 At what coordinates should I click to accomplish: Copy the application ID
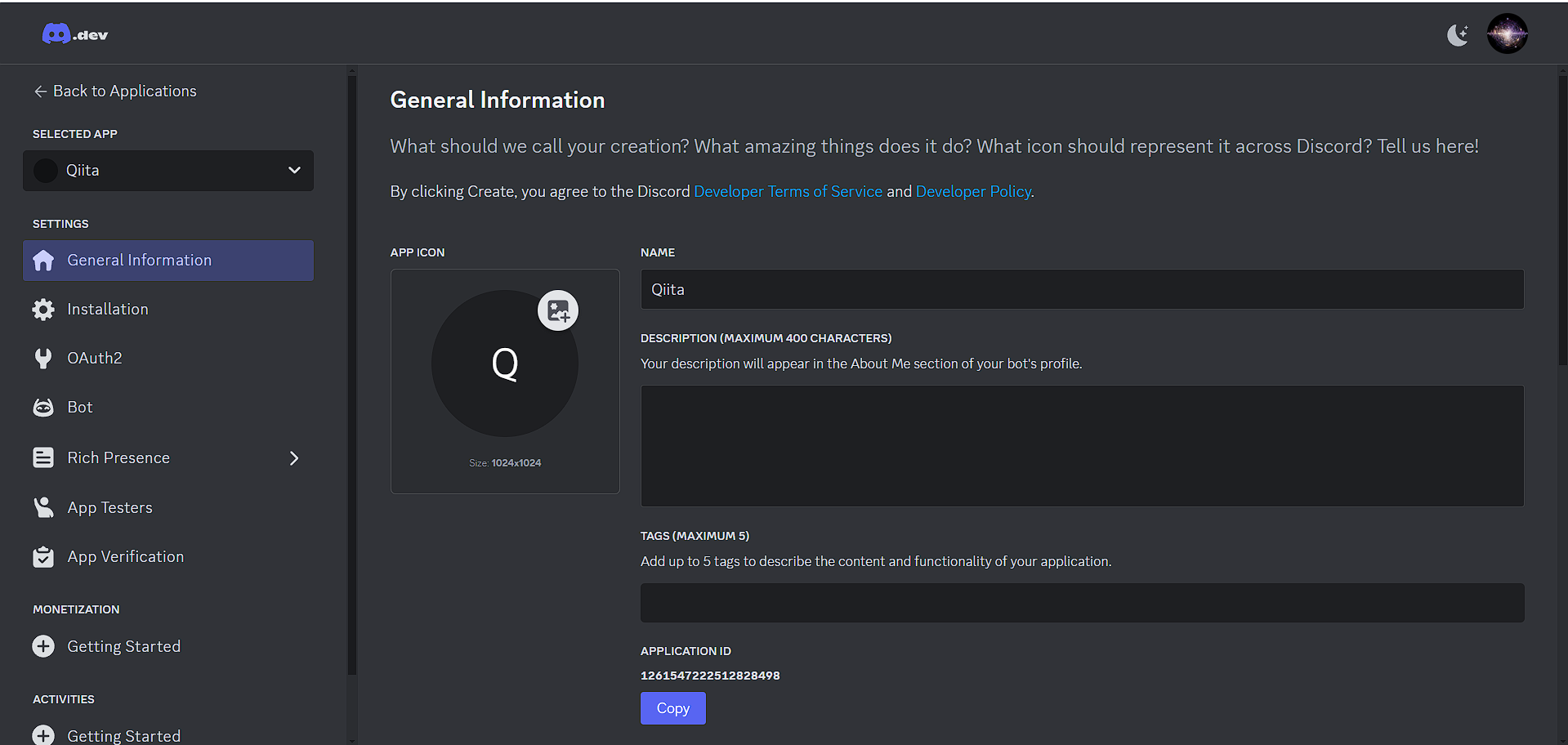[673, 708]
